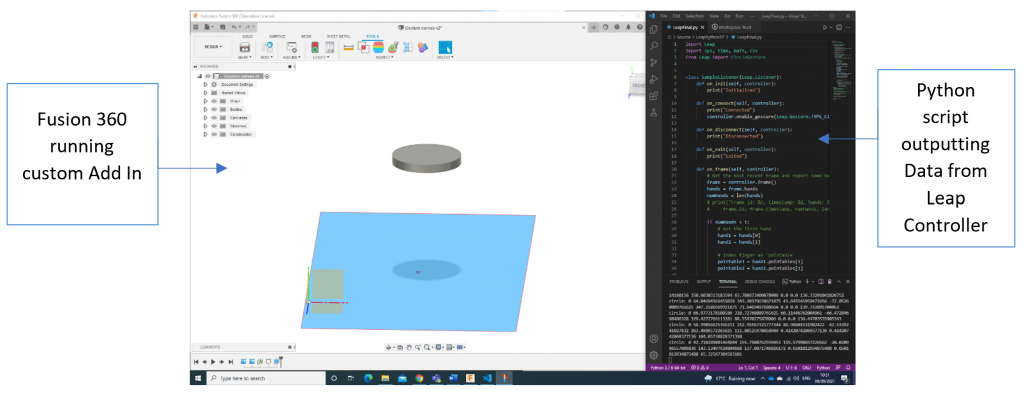Toggle visibility of Bodies folder

tap(214, 110)
